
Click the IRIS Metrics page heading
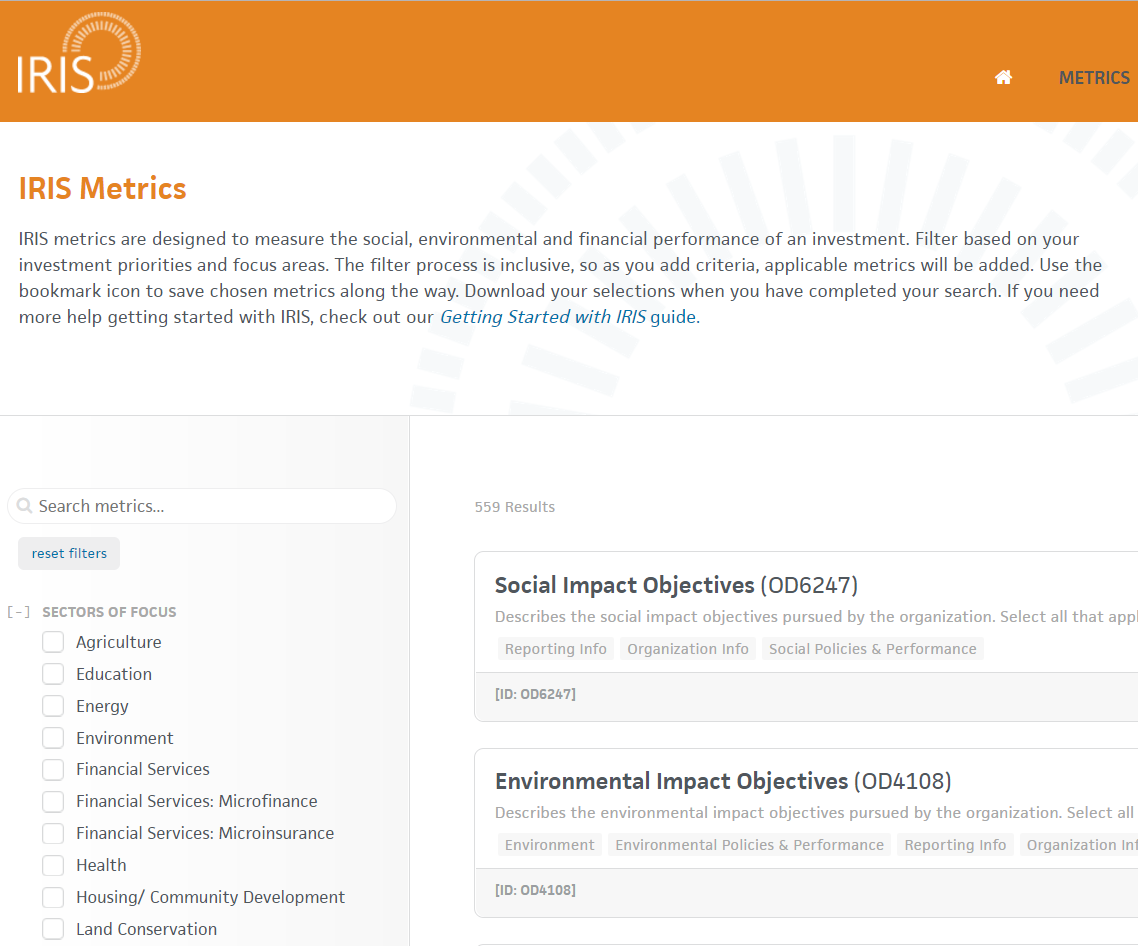[x=102, y=188]
